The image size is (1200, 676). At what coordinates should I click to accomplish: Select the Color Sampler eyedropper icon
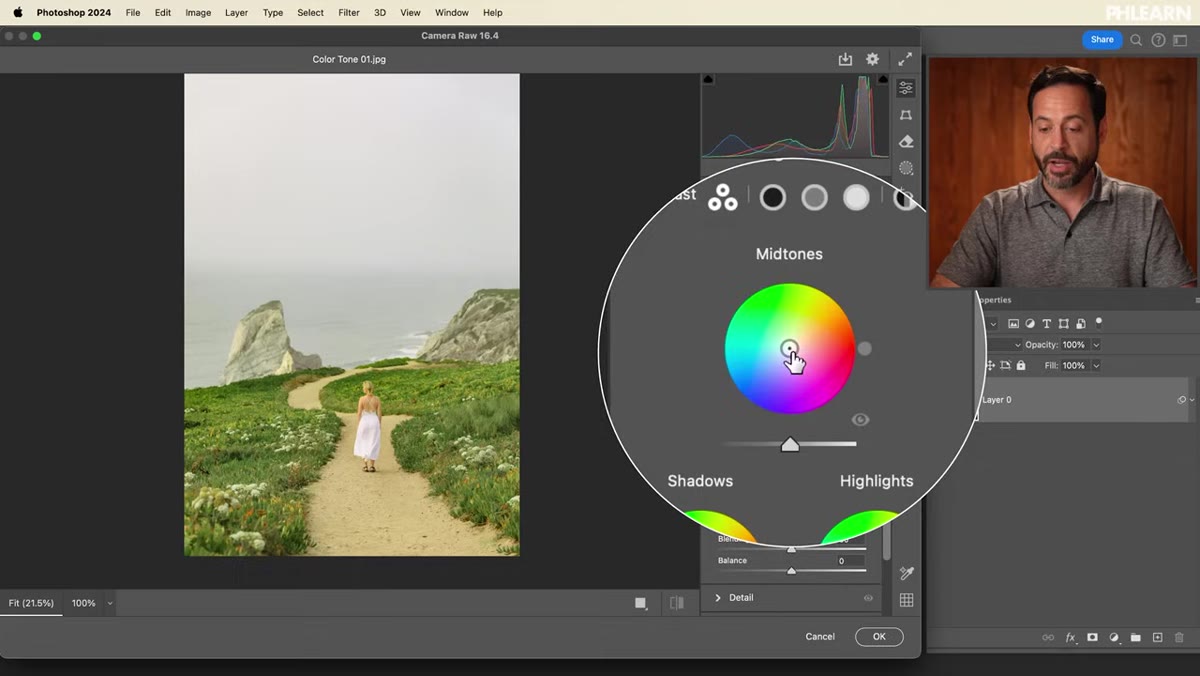coord(906,573)
